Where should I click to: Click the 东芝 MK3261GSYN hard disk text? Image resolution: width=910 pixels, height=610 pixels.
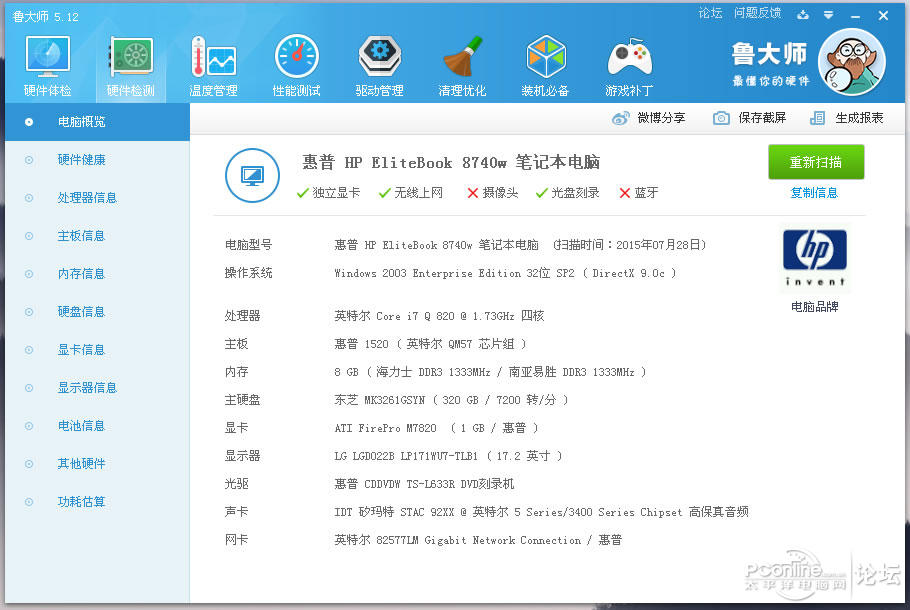[x=451, y=400]
